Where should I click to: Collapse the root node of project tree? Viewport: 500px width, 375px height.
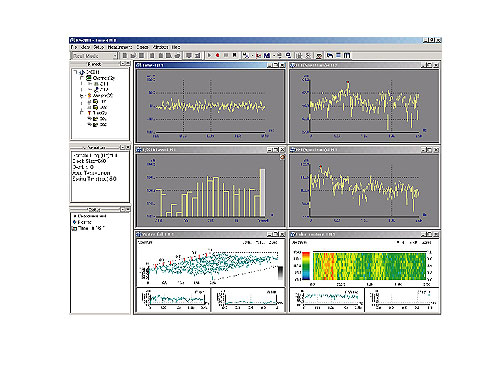tap(76, 72)
